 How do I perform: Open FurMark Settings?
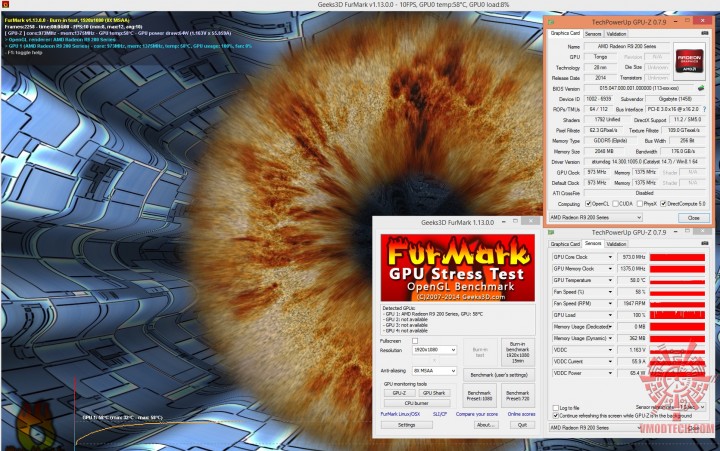coord(406,425)
